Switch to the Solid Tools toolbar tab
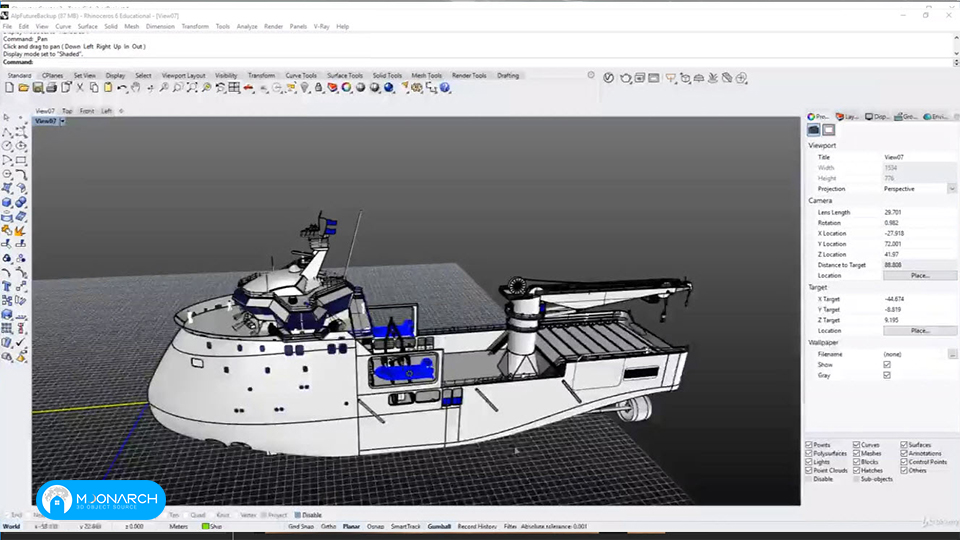 click(x=388, y=75)
